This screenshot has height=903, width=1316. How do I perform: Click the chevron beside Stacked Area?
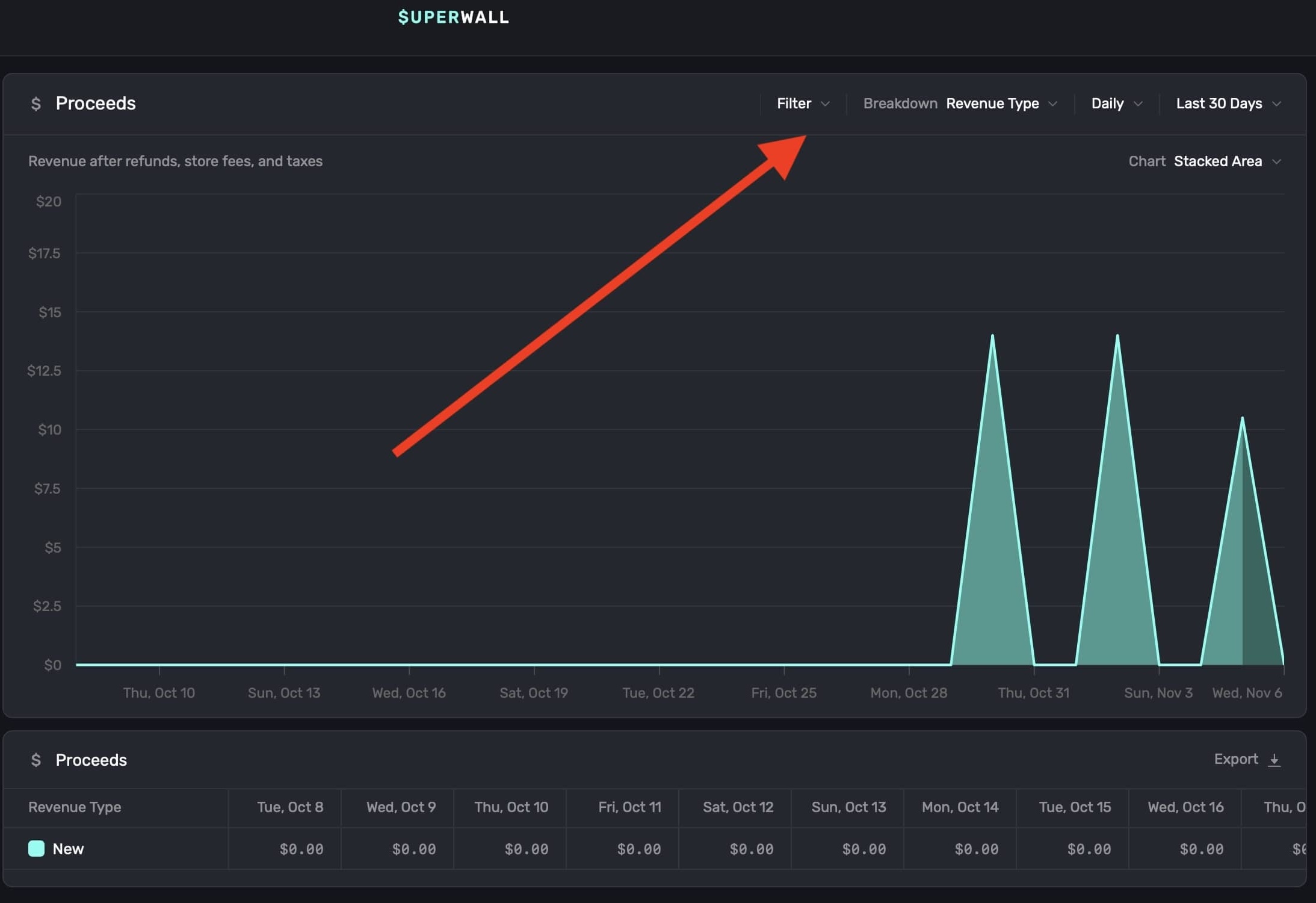pos(1277,161)
